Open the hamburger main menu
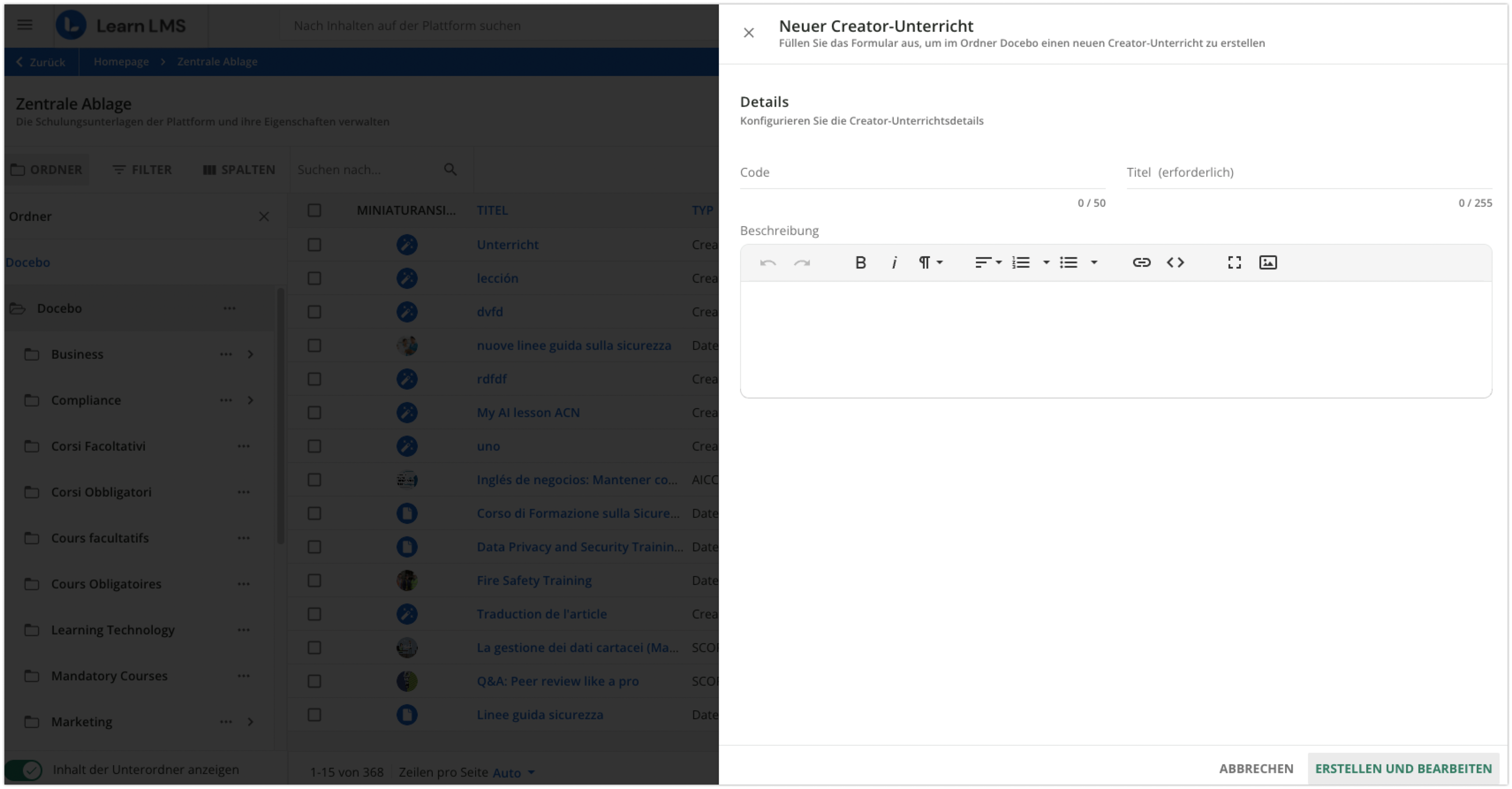The height and width of the screenshot is (789, 1512). coord(25,25)
